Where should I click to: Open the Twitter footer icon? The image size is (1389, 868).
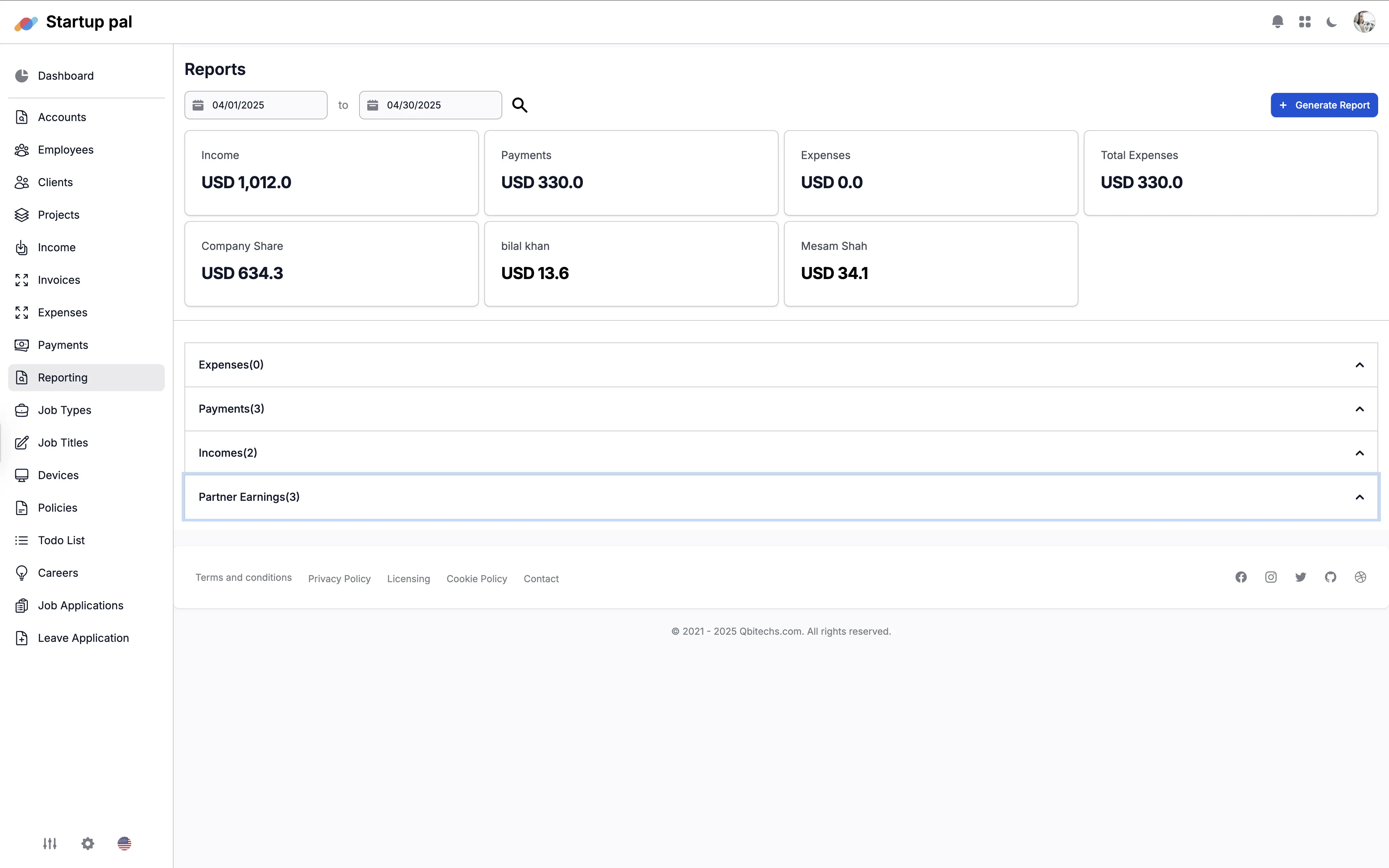click(x=1300, y=577)
